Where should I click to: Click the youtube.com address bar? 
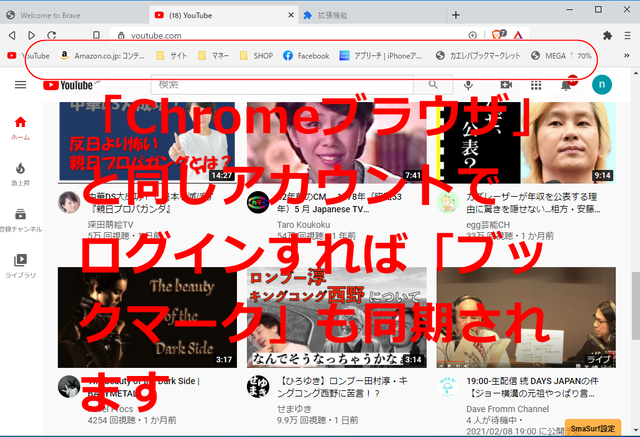pyautogui.click(x=294, y=35)
